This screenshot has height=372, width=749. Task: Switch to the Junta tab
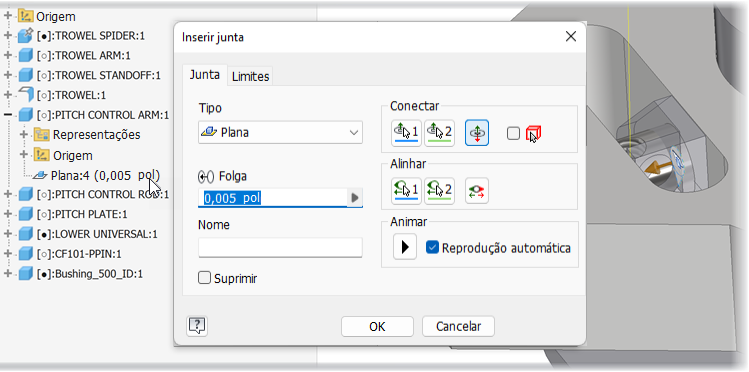pos(205,75)
